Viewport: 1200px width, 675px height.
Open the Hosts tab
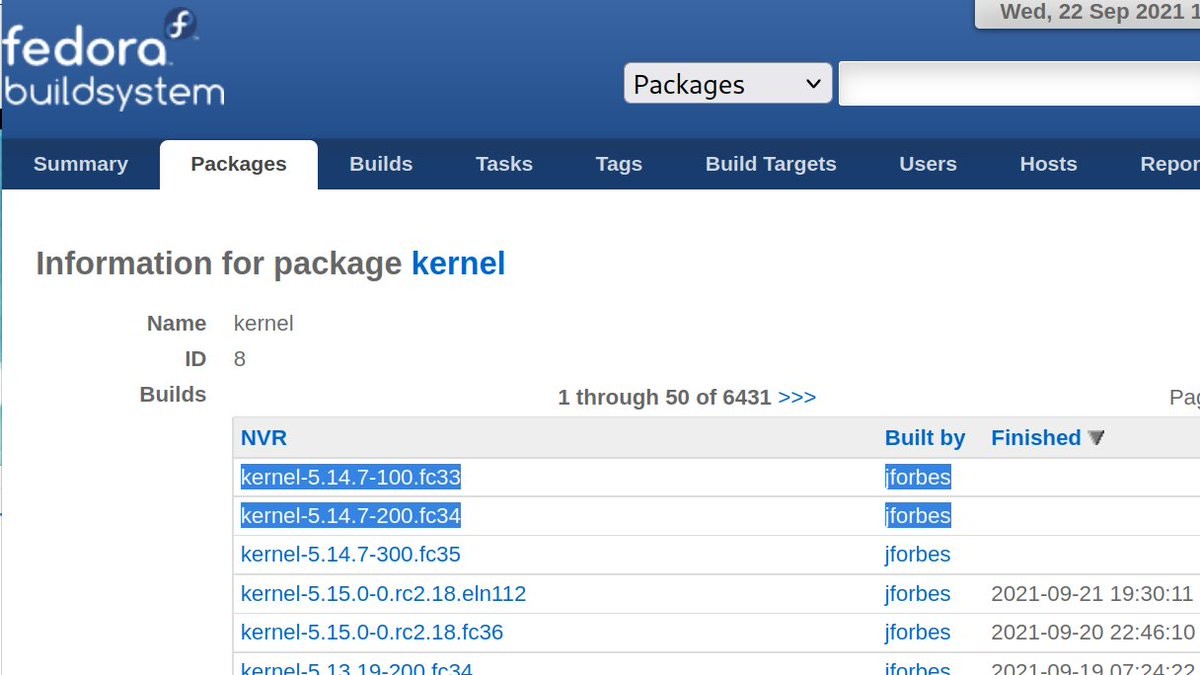[x=1048, y=164]
